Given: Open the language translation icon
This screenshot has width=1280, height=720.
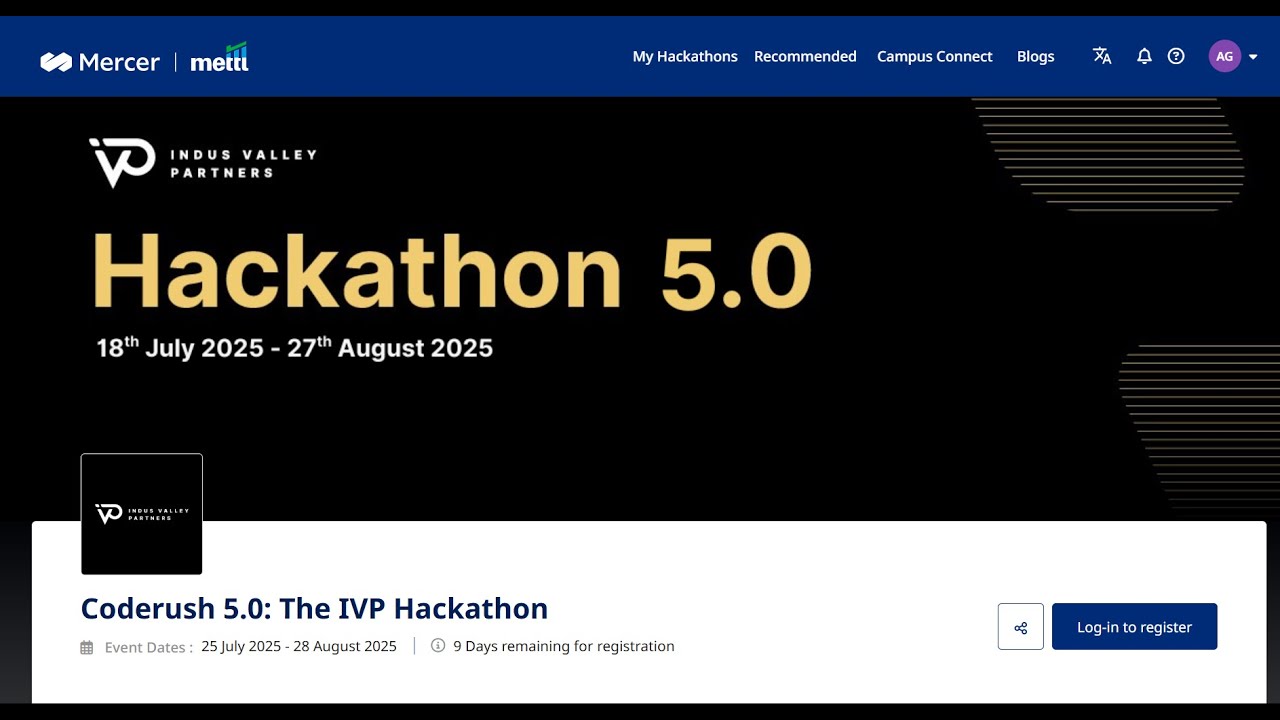Looking at the screenshot, I should click(1102, 56).
